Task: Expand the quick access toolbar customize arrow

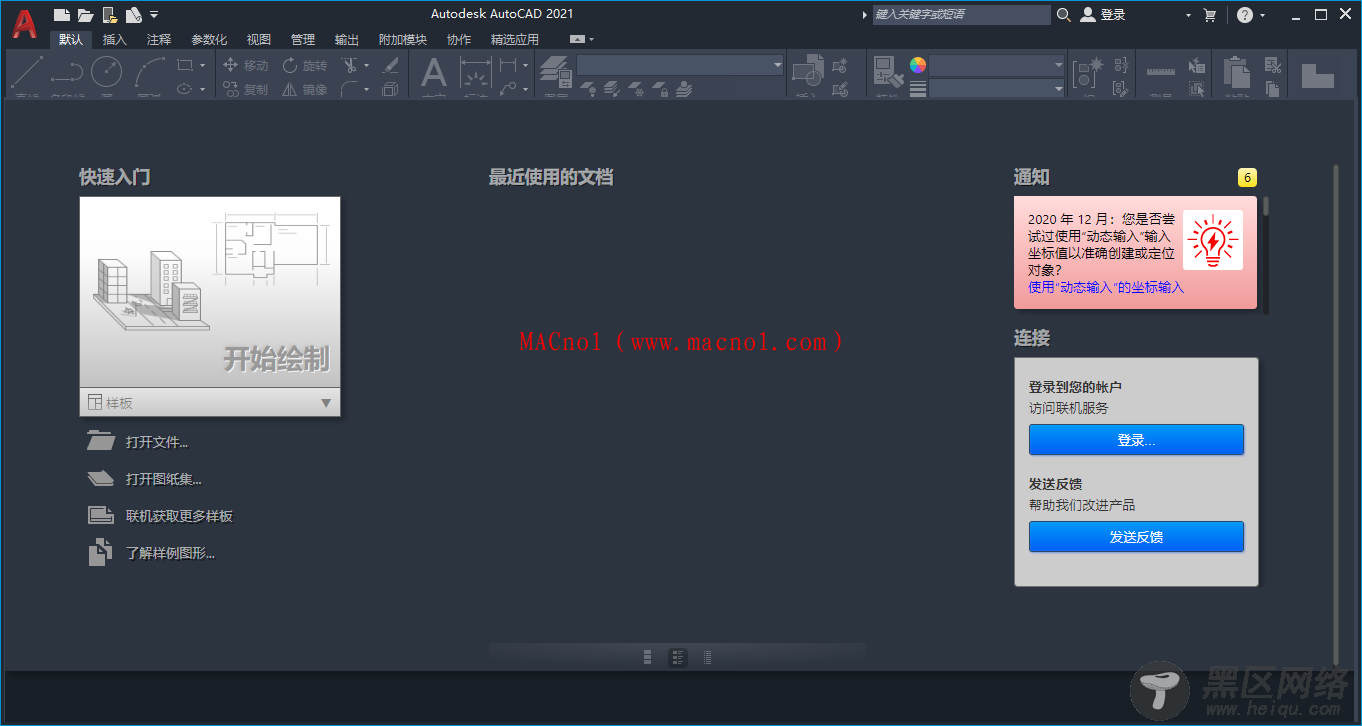Action: coord(153,15)
